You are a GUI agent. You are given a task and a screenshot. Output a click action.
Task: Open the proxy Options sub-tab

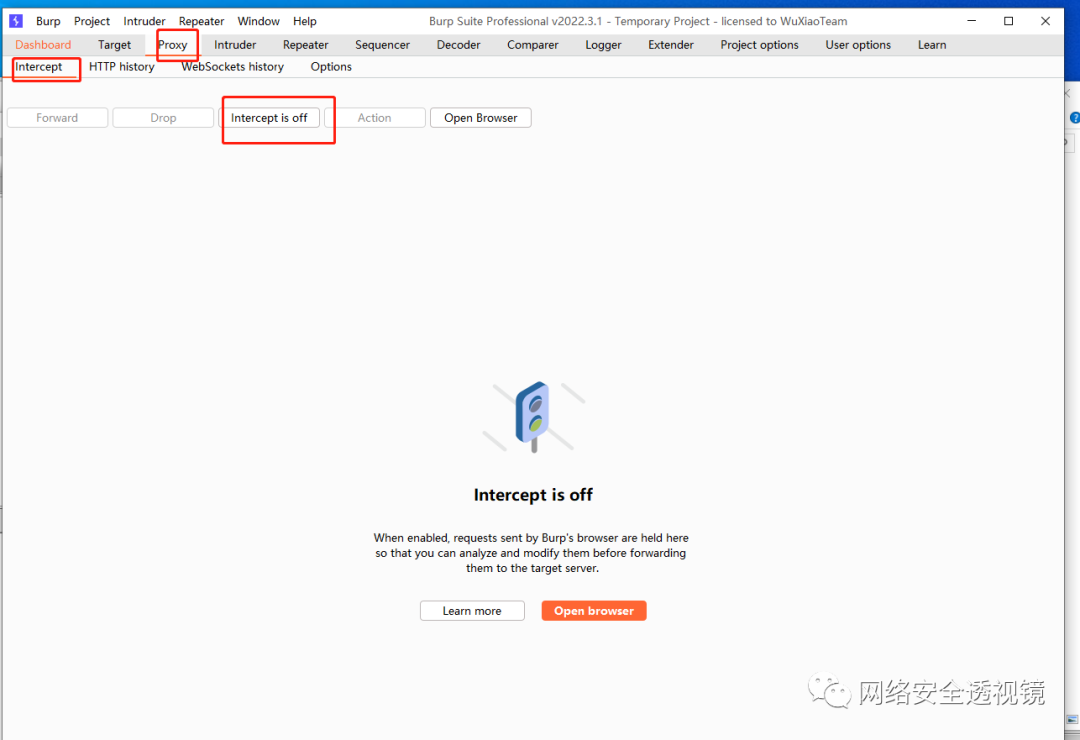[331, 67]
